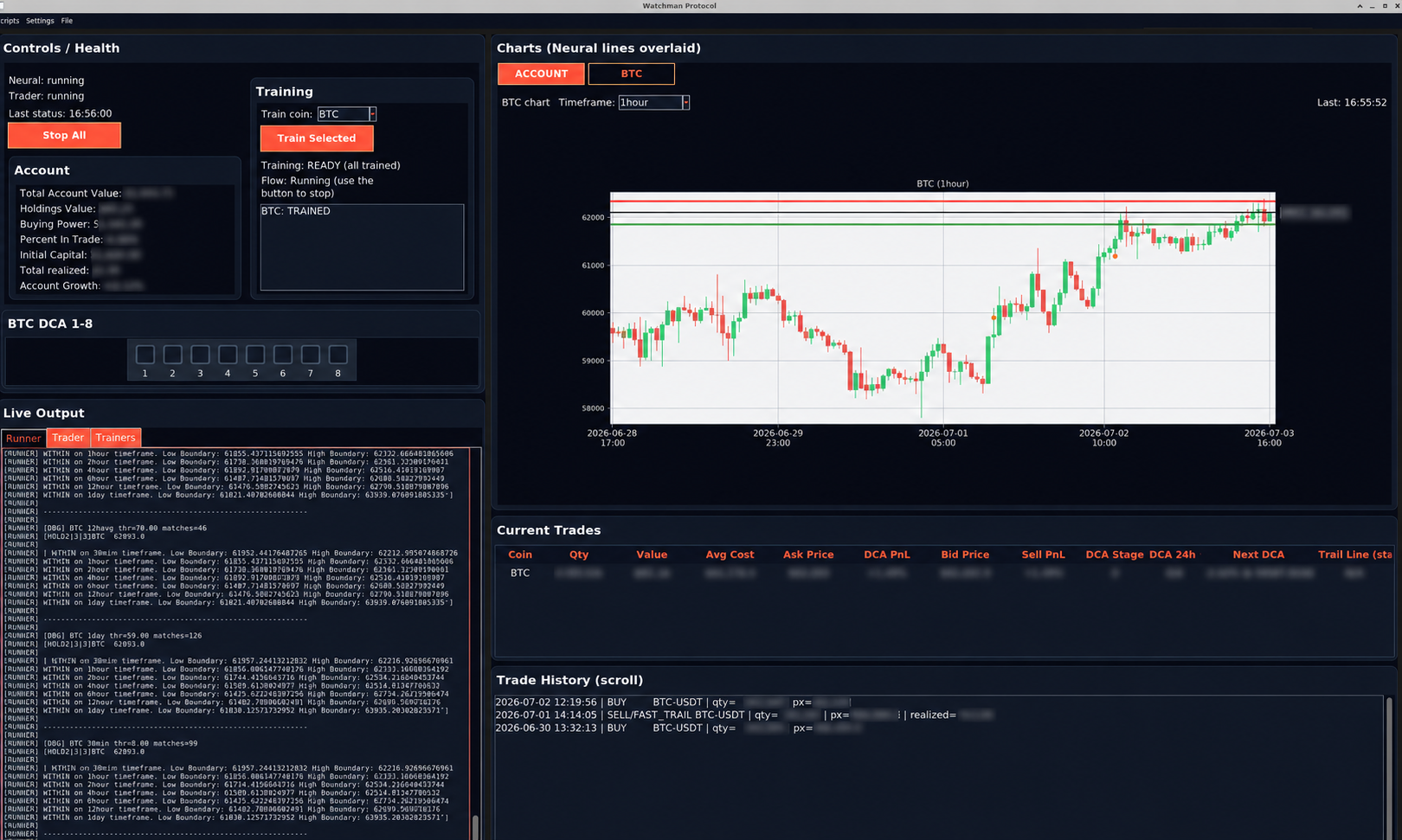Click the BTC: TRAINED list entry
This screenshot has height=840, width=1402.
point(296,211)
